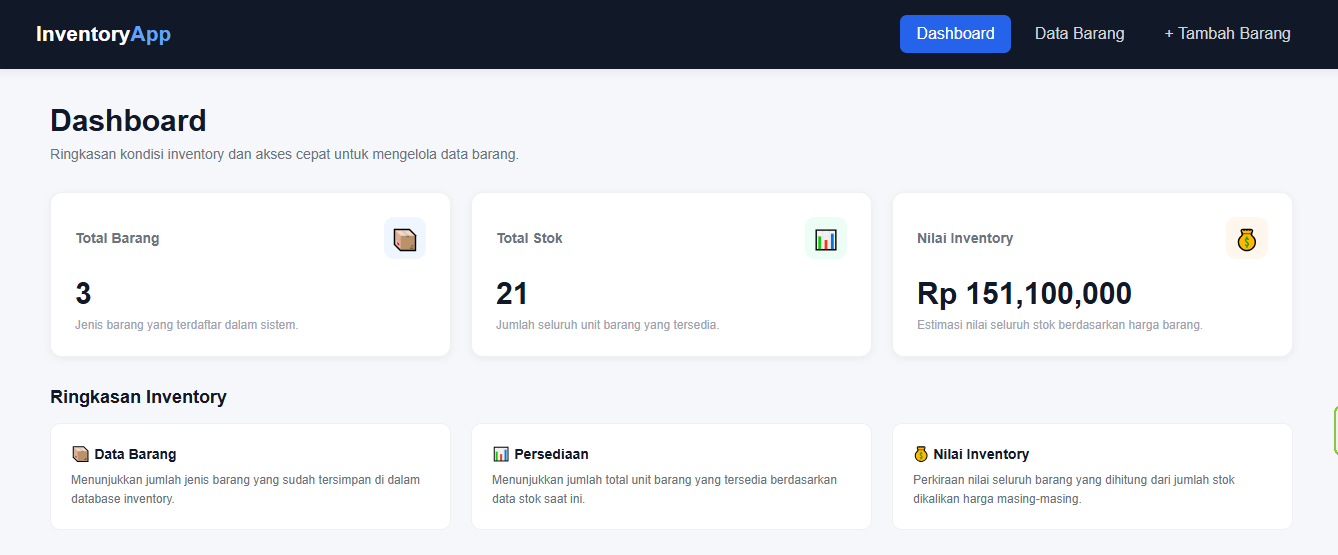
Task: Click the 'Jenis barang yang terdaftar dalam sistem' text
Action: click(186, 325)
